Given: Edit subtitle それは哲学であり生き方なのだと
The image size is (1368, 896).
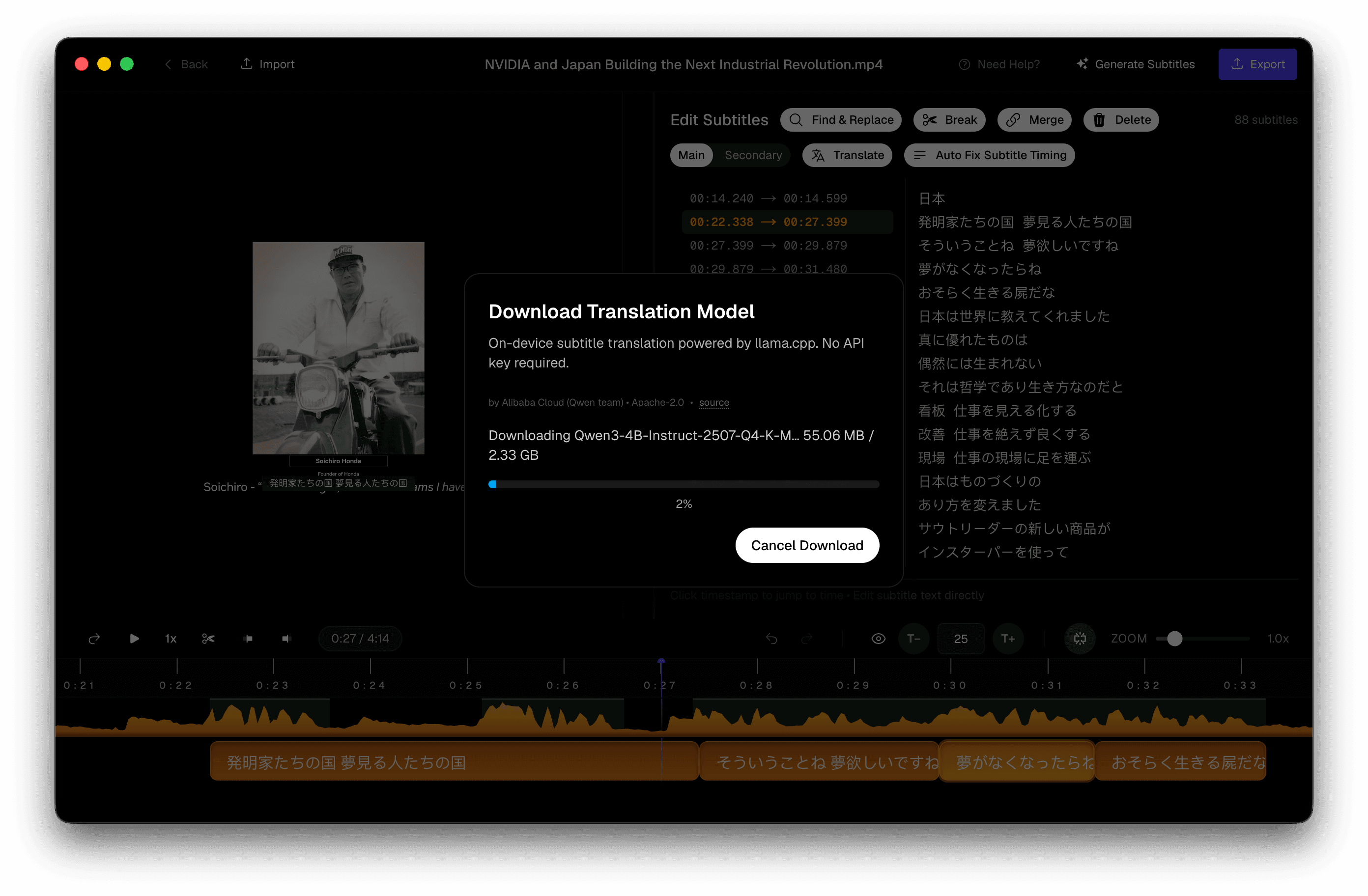Looking at the screenshot, I should point(1020,387).
